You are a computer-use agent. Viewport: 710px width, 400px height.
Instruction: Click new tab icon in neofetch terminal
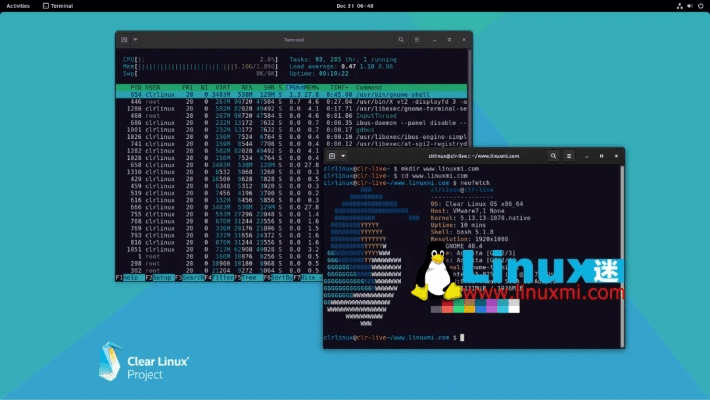pyautogui.click(x=331, y=157)
